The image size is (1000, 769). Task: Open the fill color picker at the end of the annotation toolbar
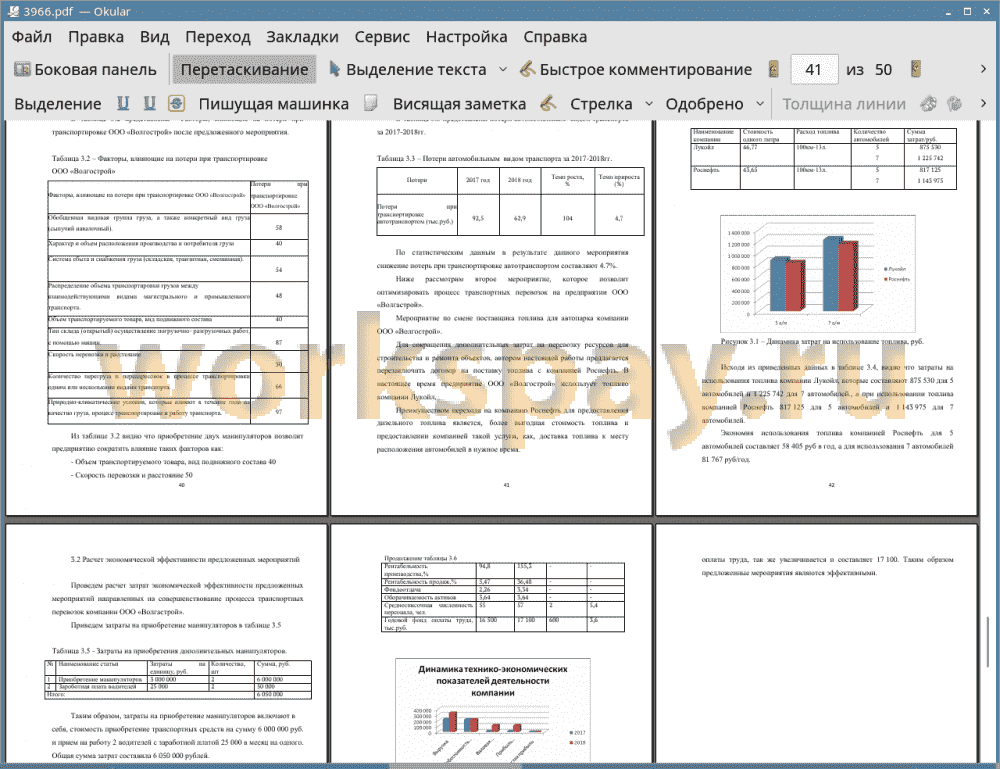955,103
